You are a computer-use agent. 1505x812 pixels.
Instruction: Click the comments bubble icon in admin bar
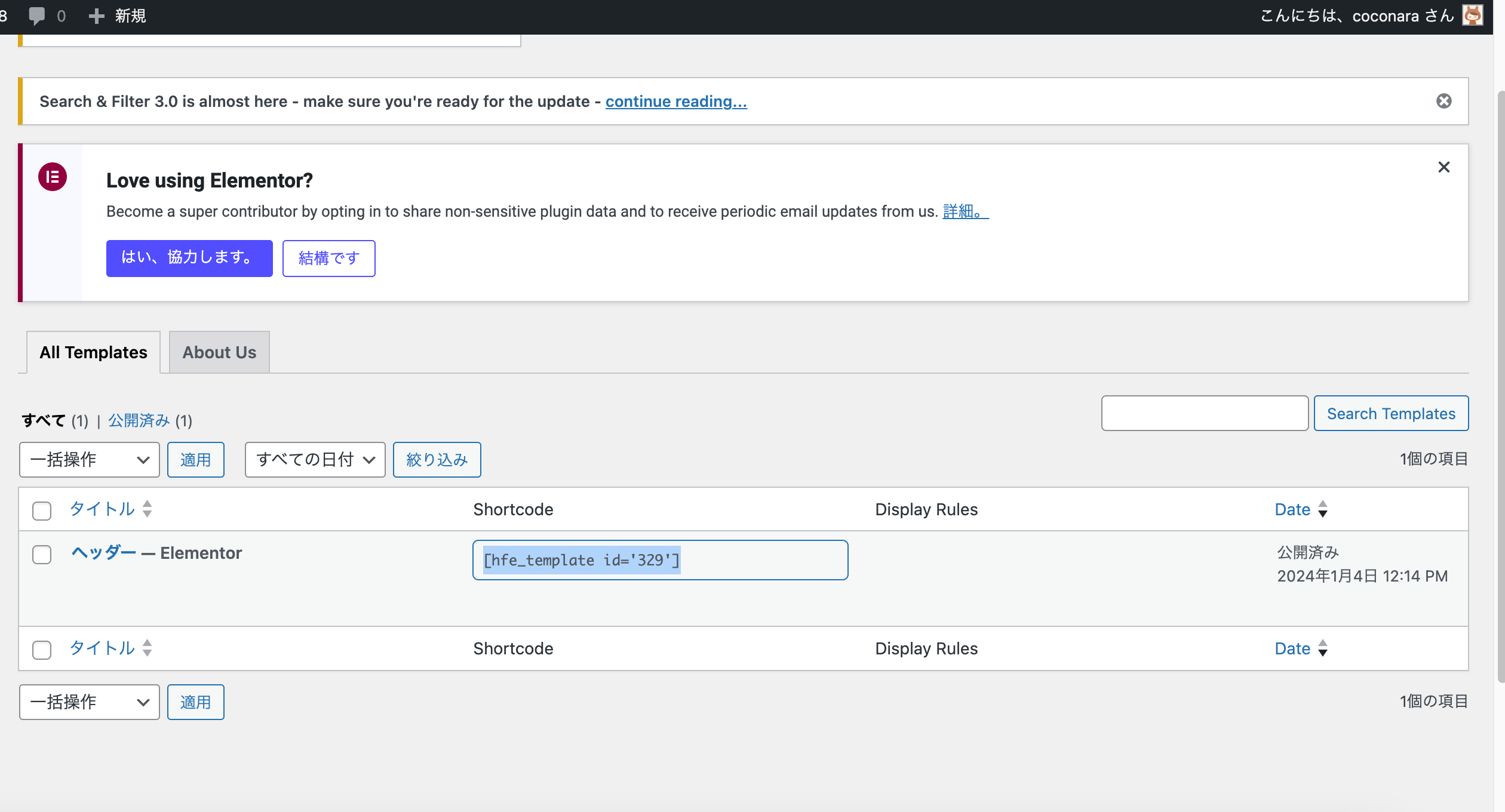(x=37, y=16)
